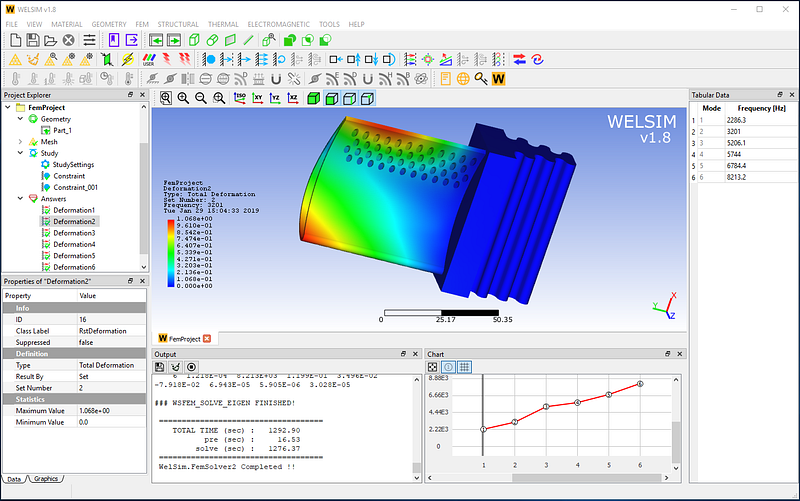Switch to isometric ISO view

pos(240,98)
